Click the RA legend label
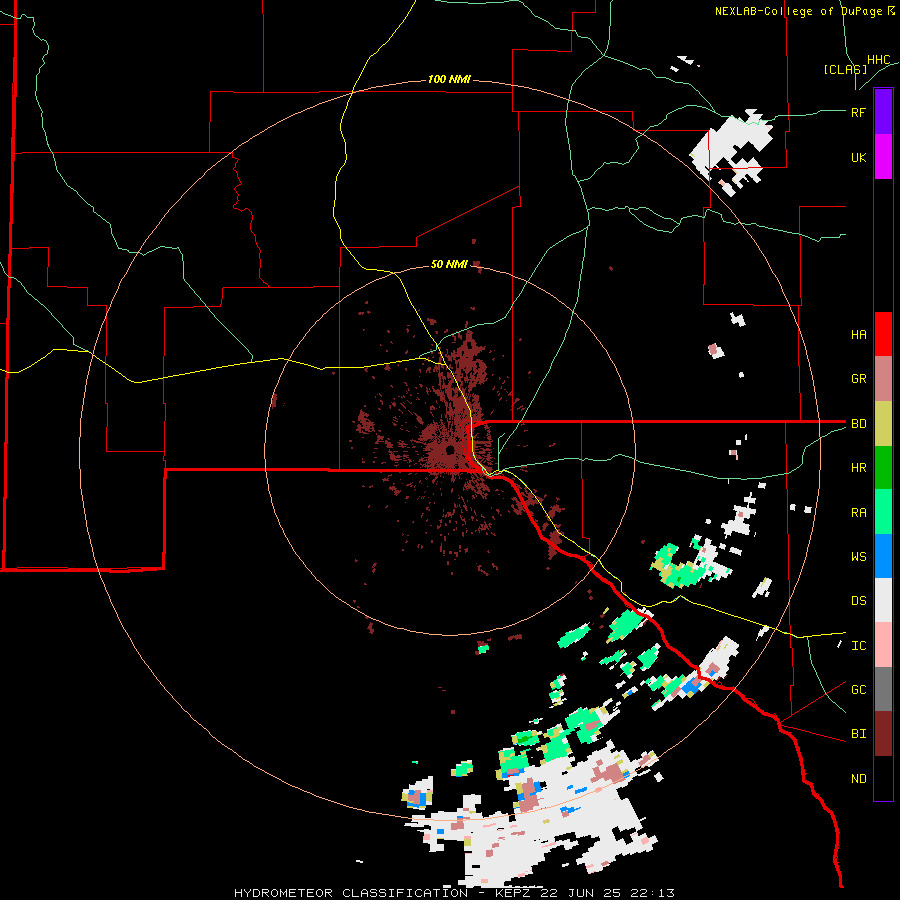The height and width of the screenshot is (900, 900). click(858, 513)
